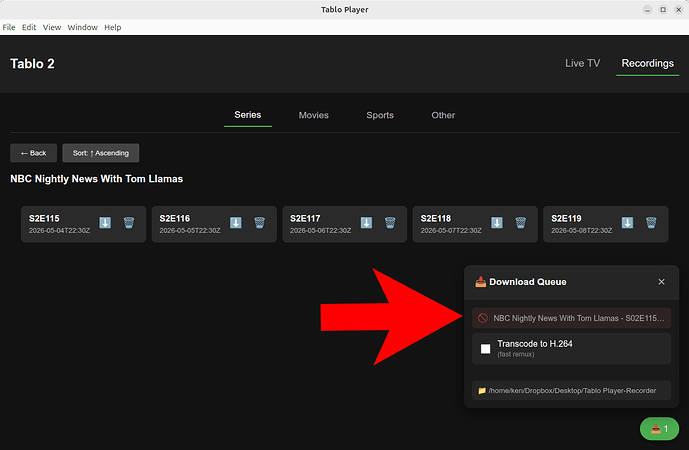Switch to the Other tab

coord(443,115)
